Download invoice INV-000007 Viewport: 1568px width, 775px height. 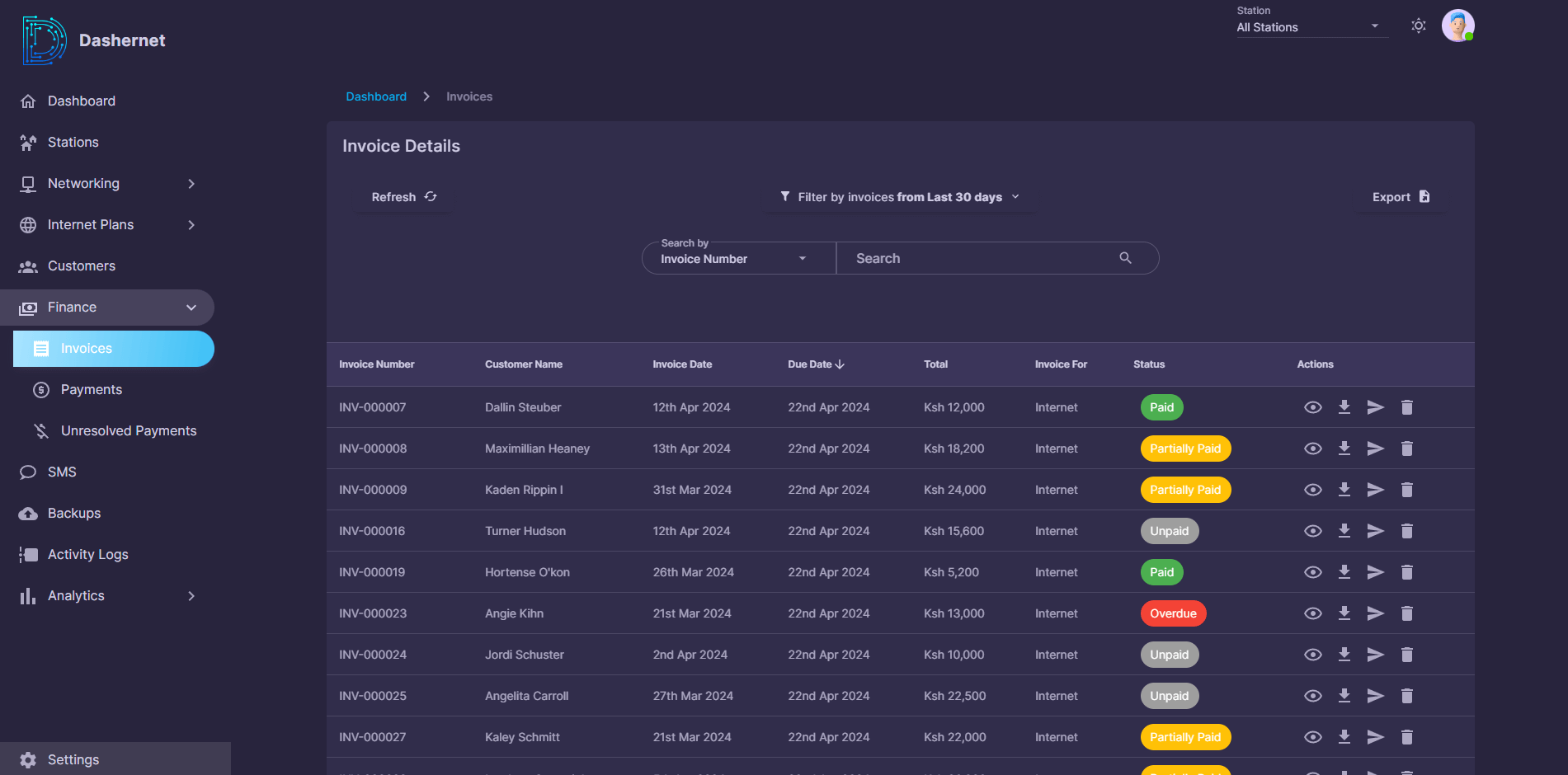point(1344,407)
